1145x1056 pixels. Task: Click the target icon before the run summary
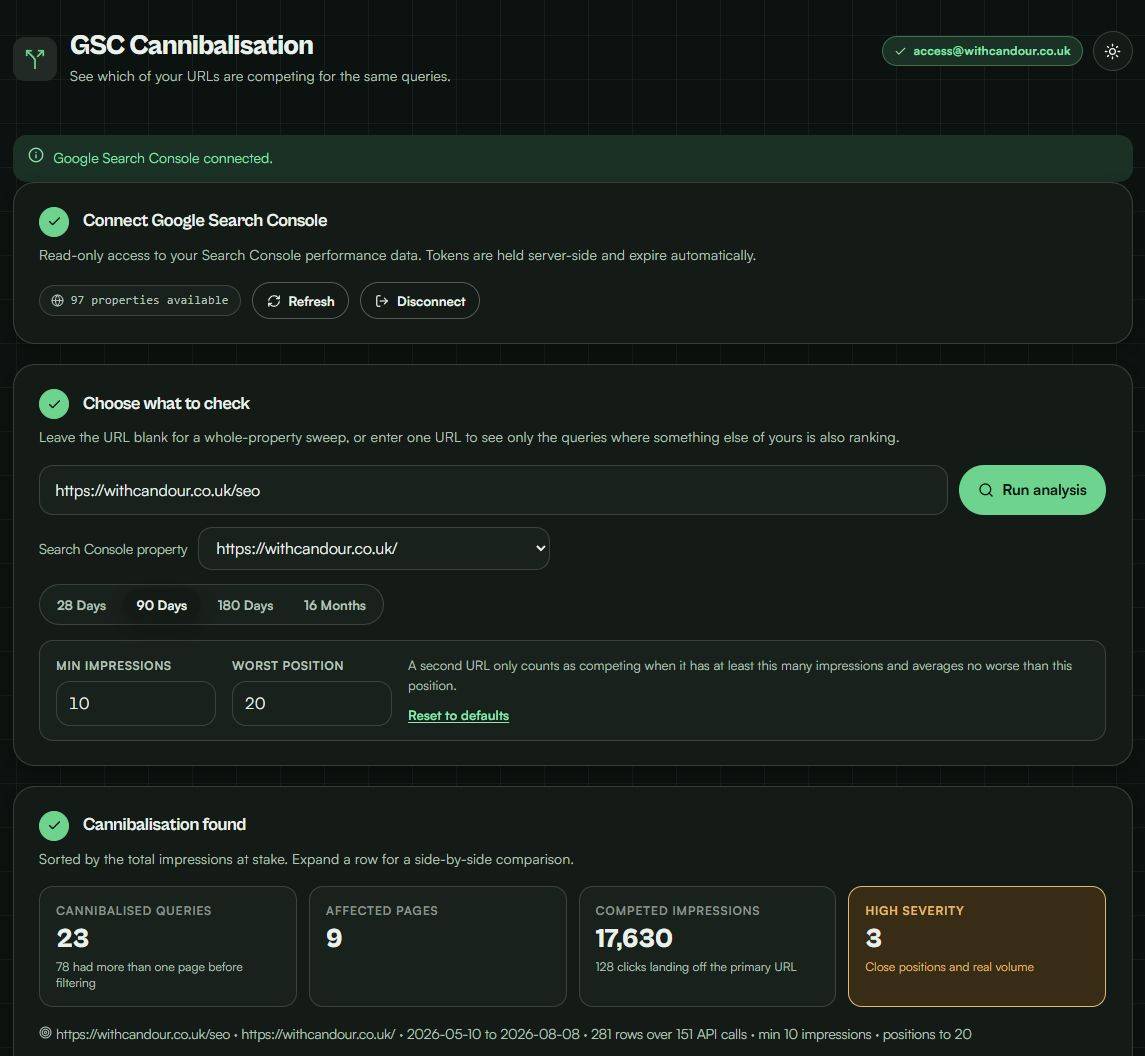(45, 1033)
